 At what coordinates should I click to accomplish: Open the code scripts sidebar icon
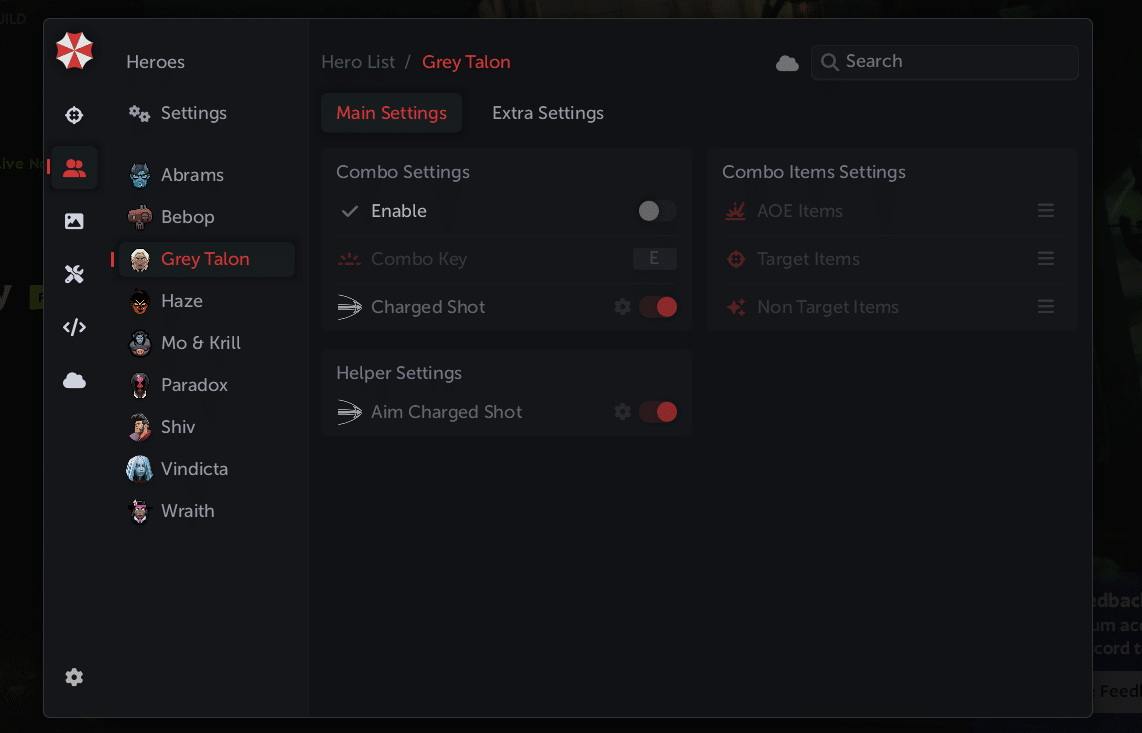(x=74, y=327)
